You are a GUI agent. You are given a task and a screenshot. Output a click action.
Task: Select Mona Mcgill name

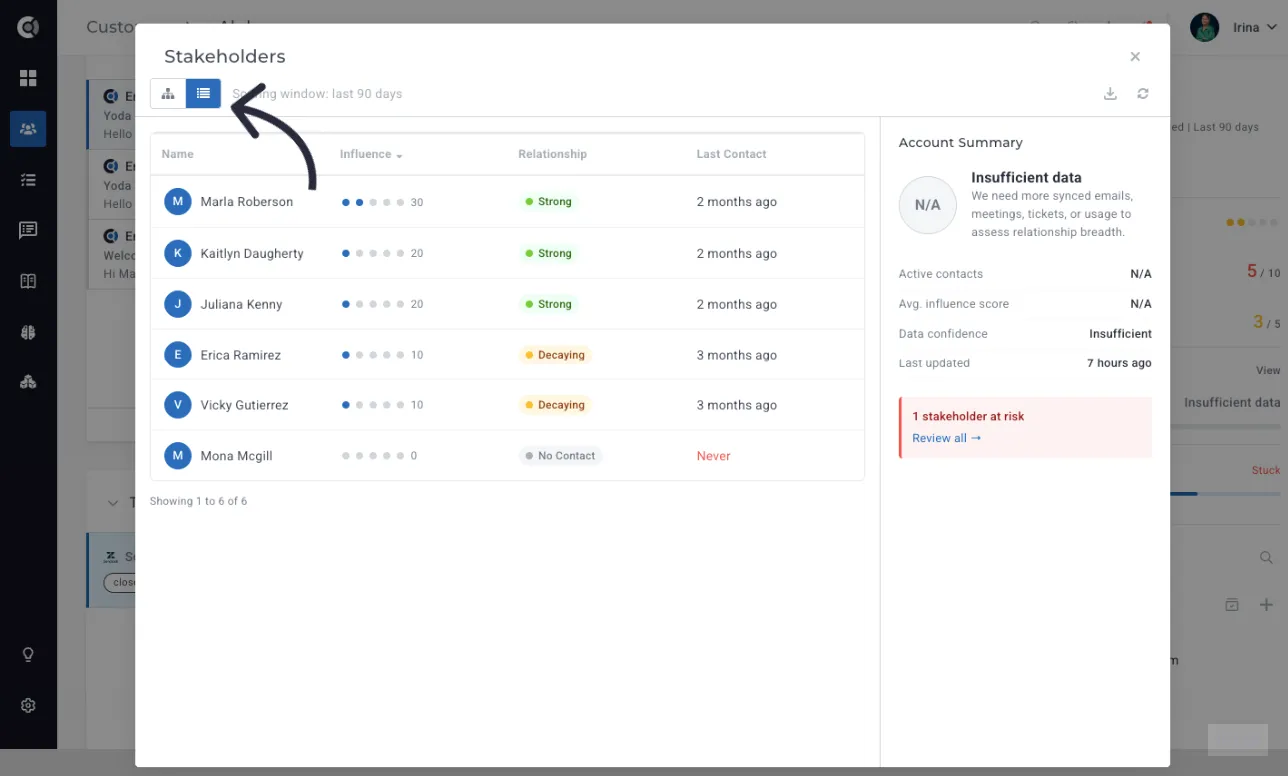tap(236, 456)
